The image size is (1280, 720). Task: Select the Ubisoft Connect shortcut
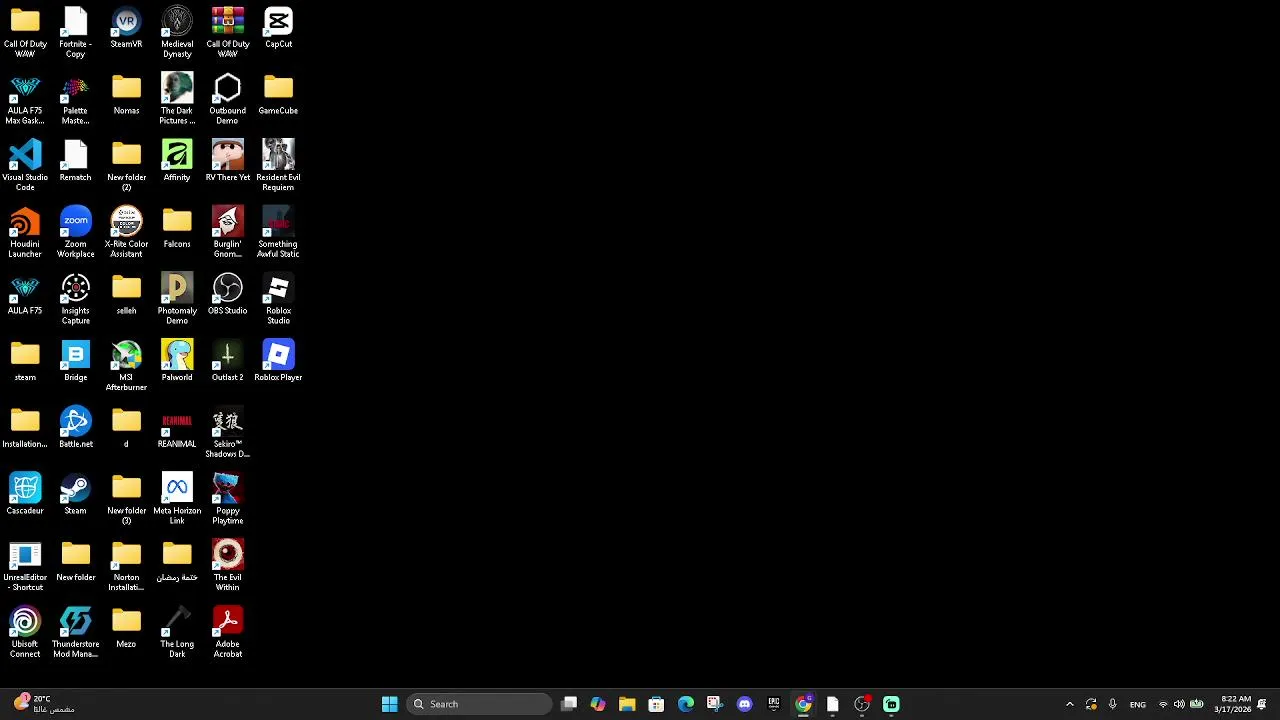(25, 633)
